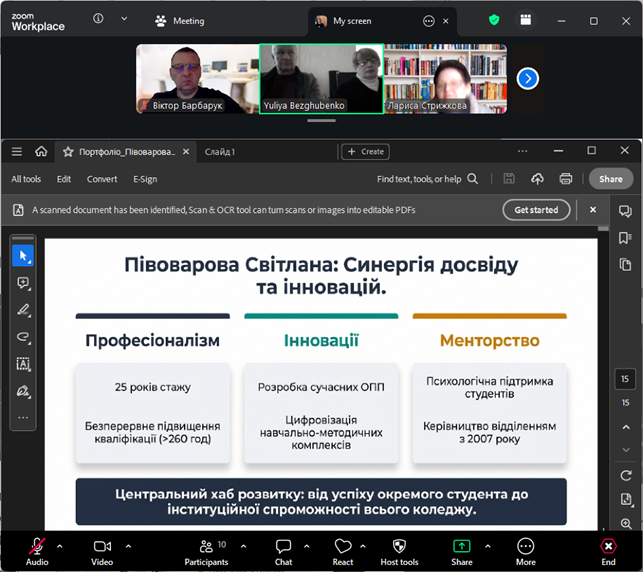Dismiss the scanned document notification
This screenshot has height=572, width=643.
(x=593, y=210)
